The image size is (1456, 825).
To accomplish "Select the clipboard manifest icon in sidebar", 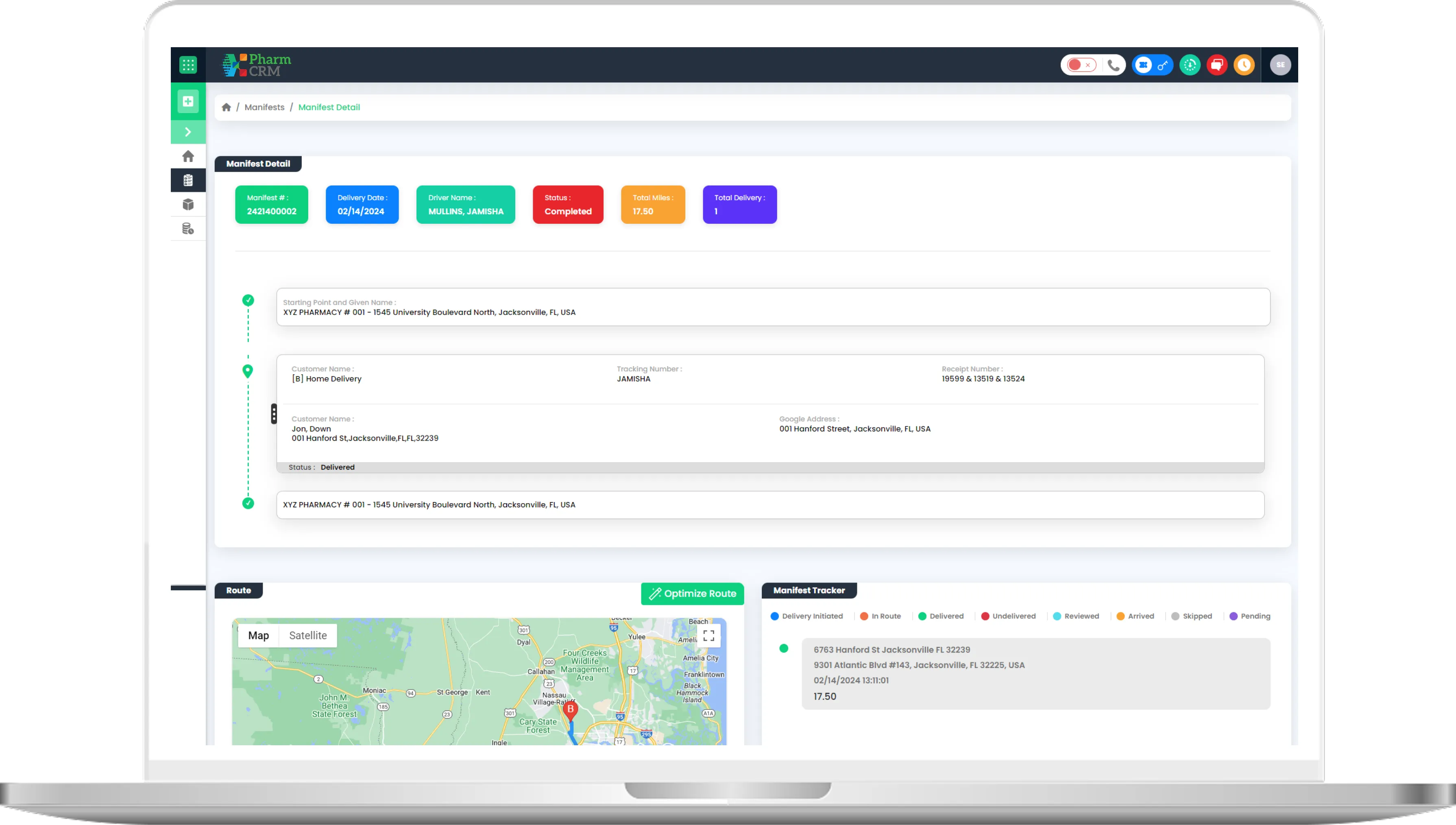I will click(x=187, y=180).
